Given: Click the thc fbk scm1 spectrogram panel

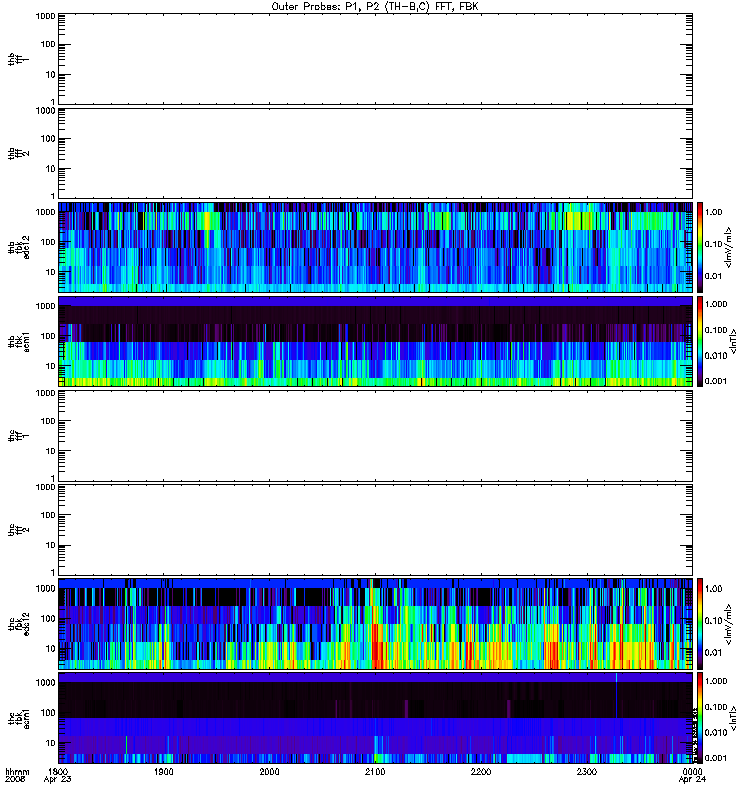Looking at the screenshot, I should (376, 718).
